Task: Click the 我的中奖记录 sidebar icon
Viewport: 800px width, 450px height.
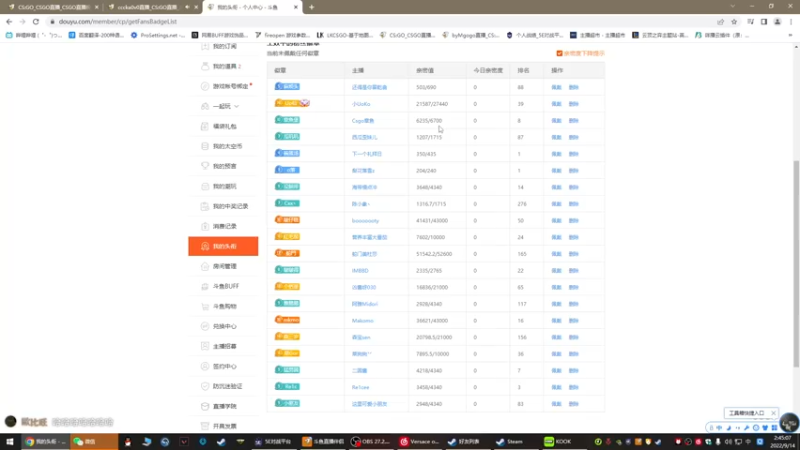Action: [205, 206]
